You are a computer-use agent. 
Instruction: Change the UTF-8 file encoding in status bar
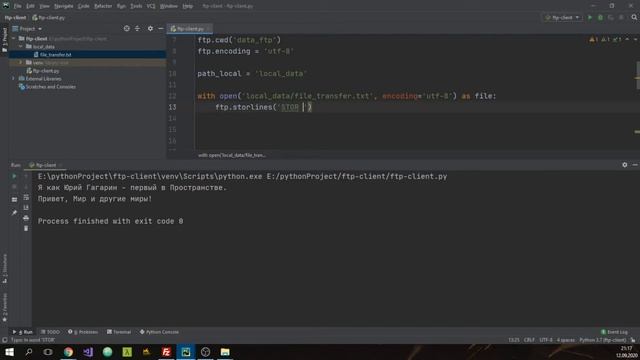pos(546,340)
